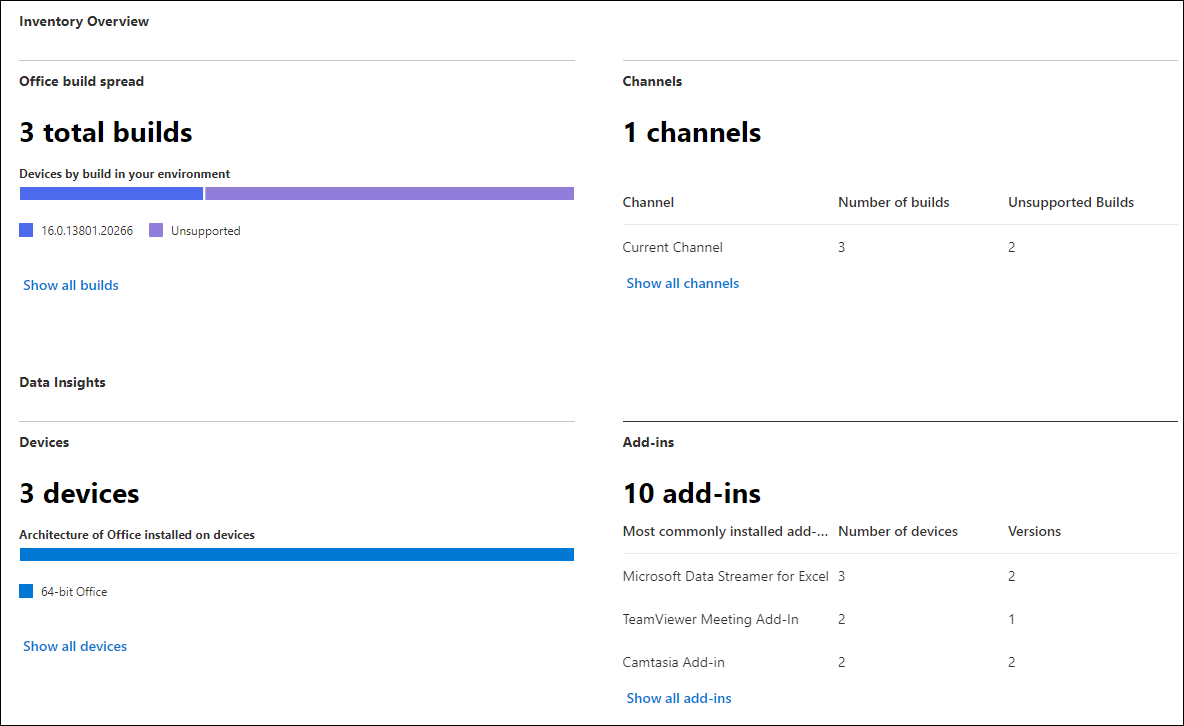Click the Unsupported Builds column header

tap(1071, 202)
